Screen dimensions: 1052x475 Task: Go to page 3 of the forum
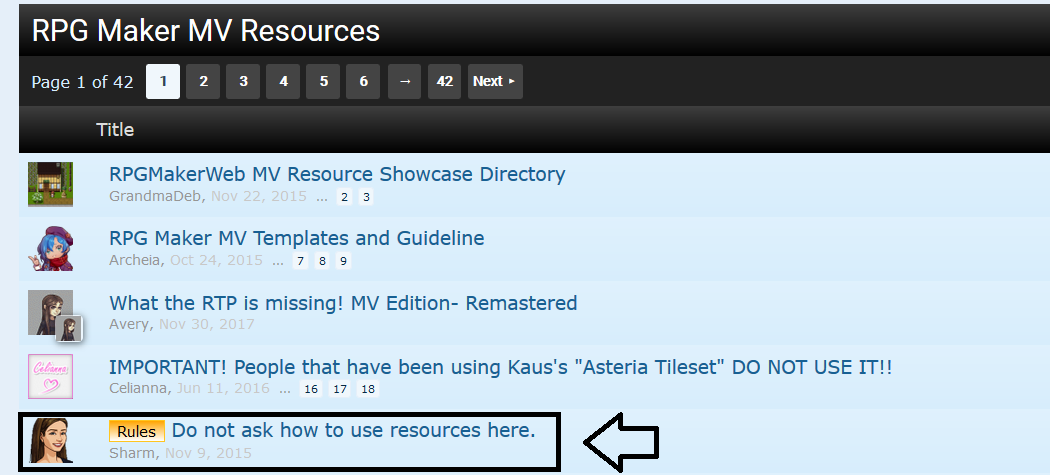pos(243,82)
